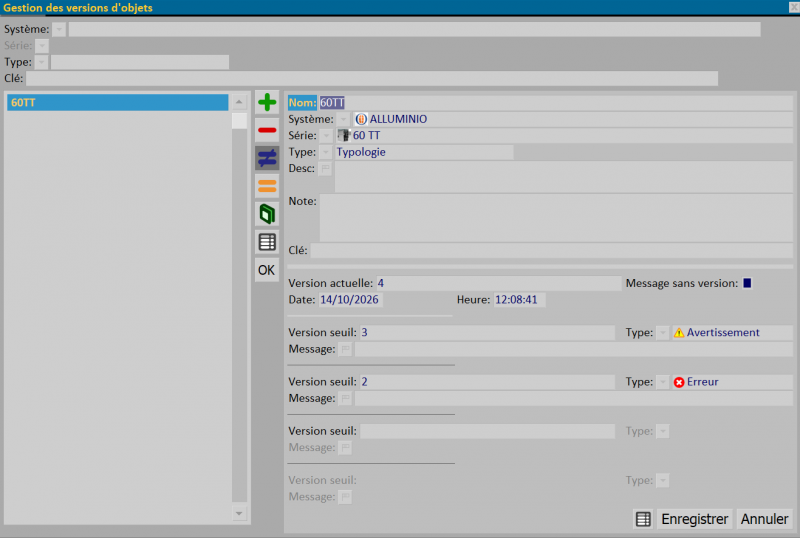Screen dimensions: 800x538
Task: Focus the Nom field containing 60TT
Action: [x=556, y=103]
